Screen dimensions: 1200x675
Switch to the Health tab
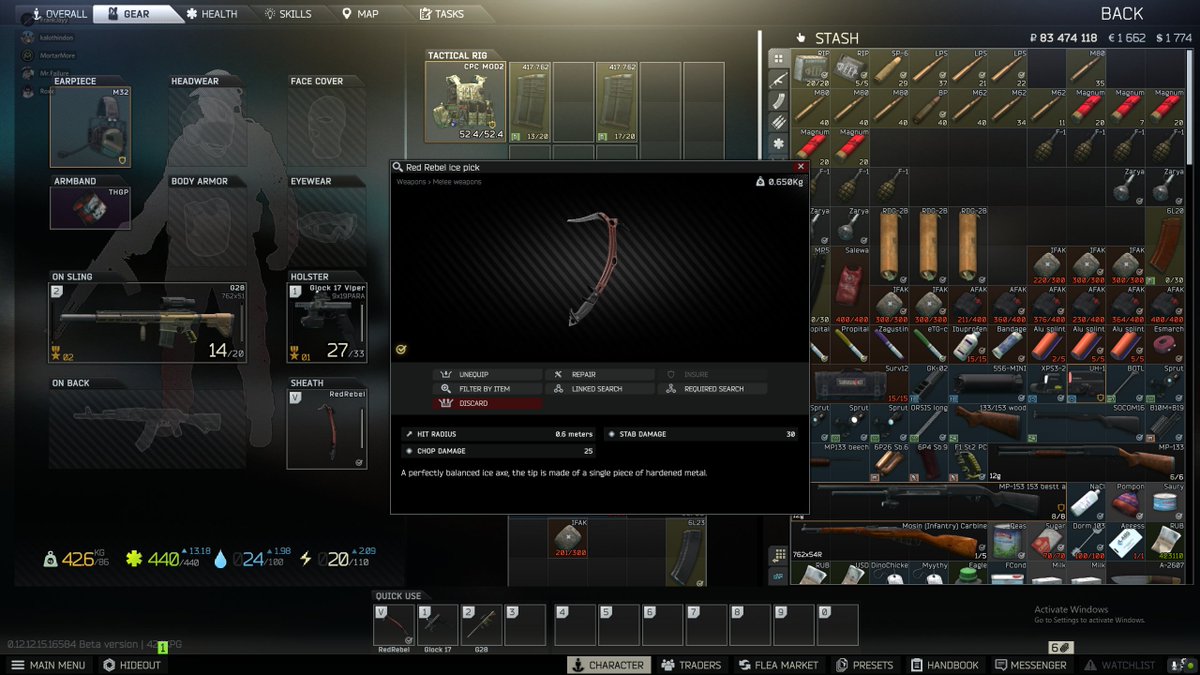pos(212,14)
